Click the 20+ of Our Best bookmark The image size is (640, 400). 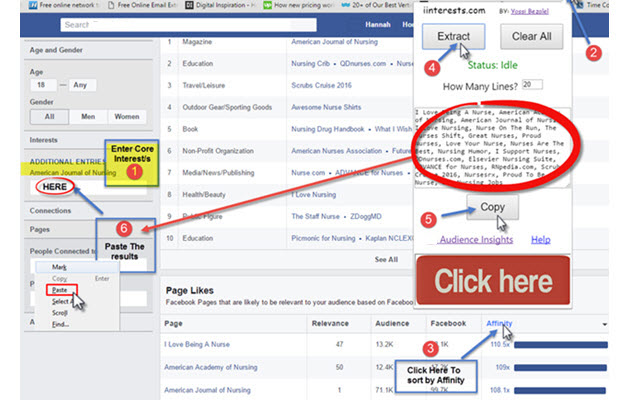click(376, 5)
